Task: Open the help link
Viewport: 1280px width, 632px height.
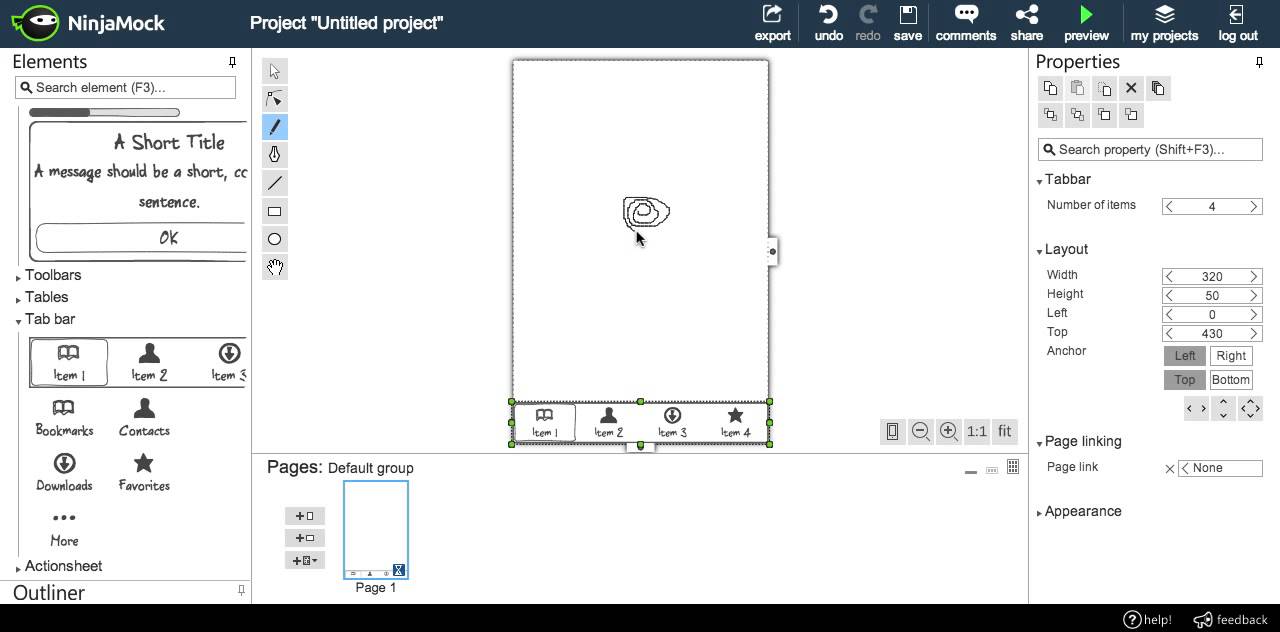Action: [1147, 619]
